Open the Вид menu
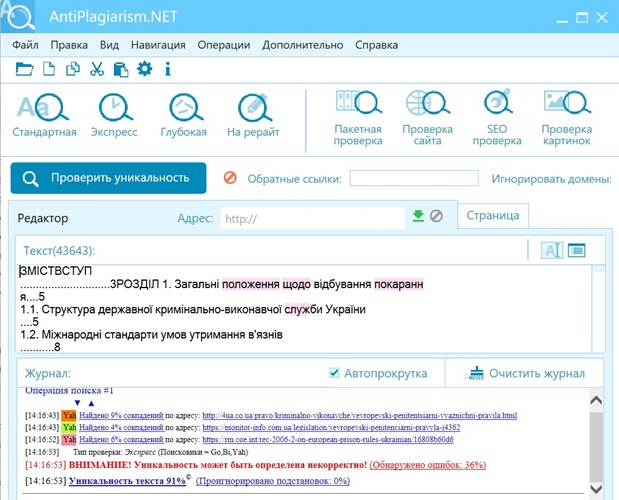 (x=109, y=45)
